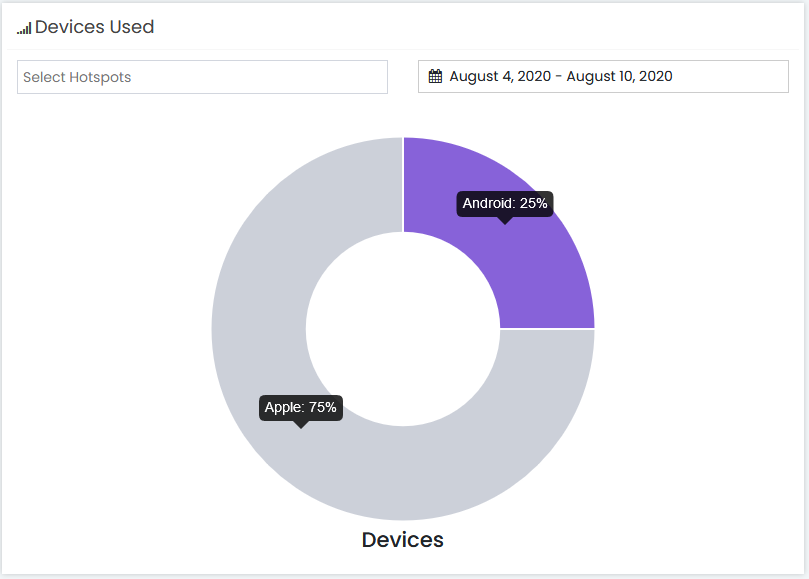Click the arrow pointer under Android tooltip
This screenshot has width=809, height=579.
point(505,220)
